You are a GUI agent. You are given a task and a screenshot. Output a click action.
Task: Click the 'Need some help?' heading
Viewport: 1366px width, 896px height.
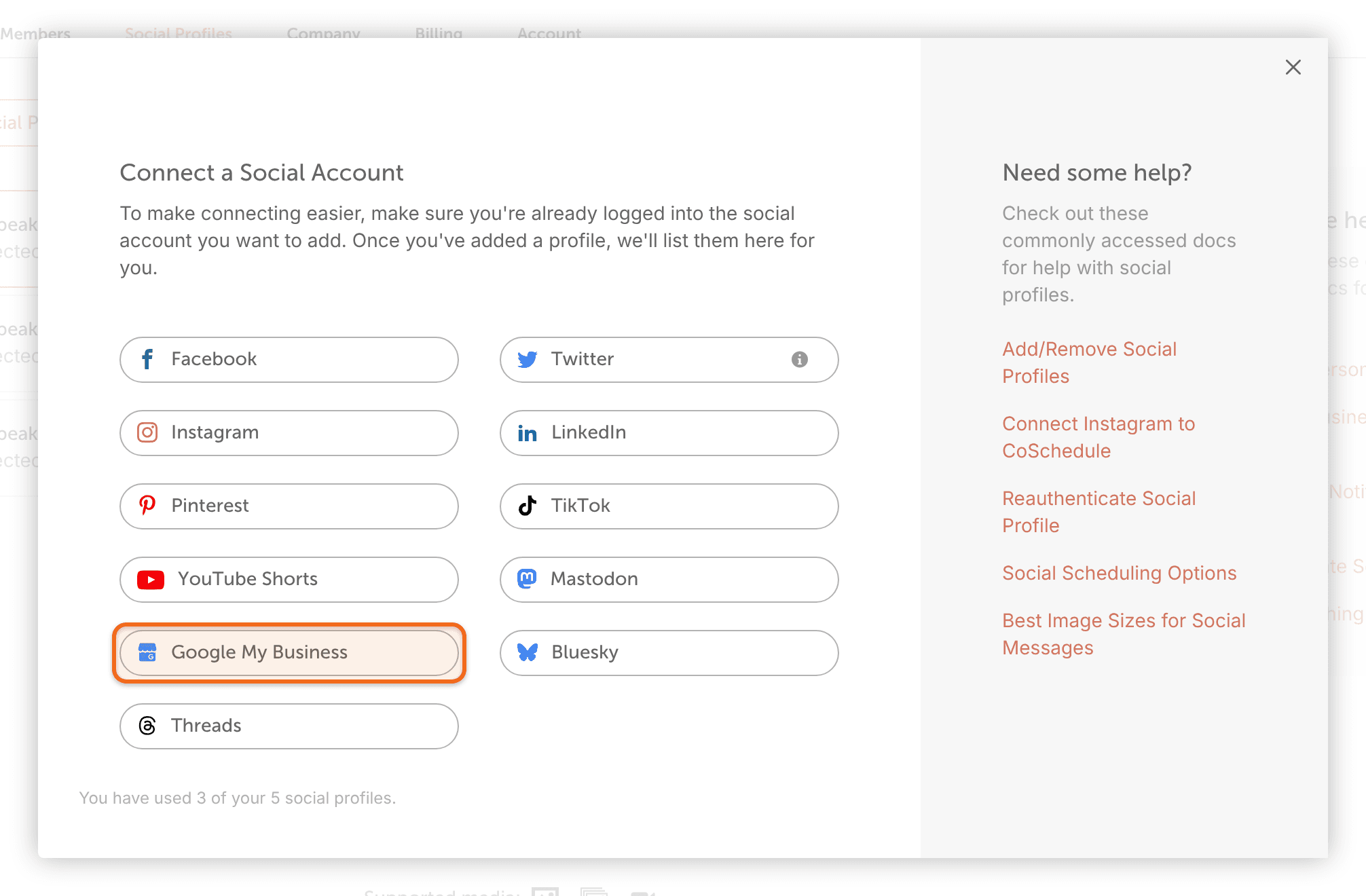[x=1097, y=172]
